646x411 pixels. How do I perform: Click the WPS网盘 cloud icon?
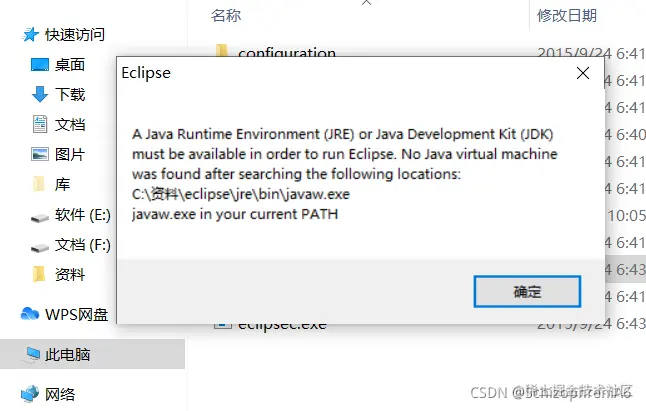(30, 314)
